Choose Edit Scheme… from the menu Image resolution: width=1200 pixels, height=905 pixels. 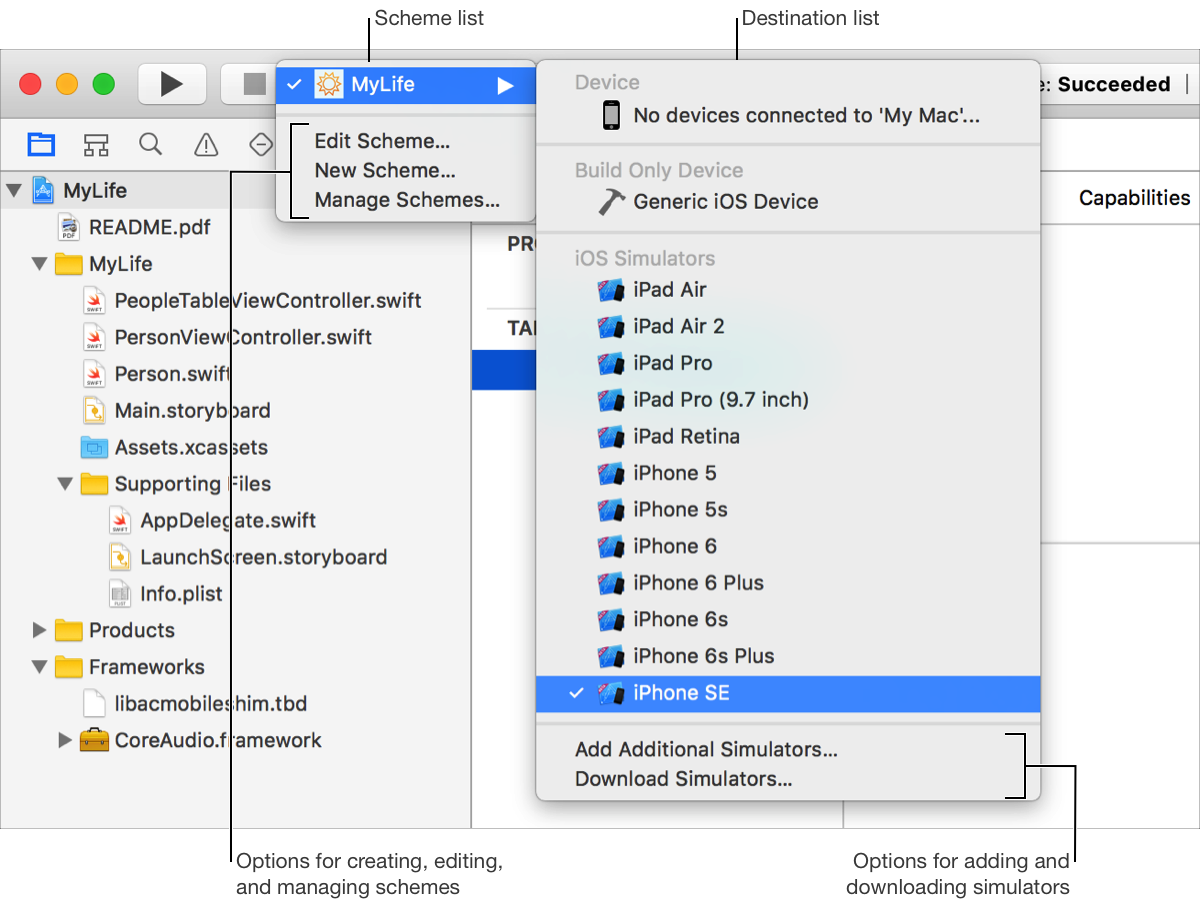(382, 141)
